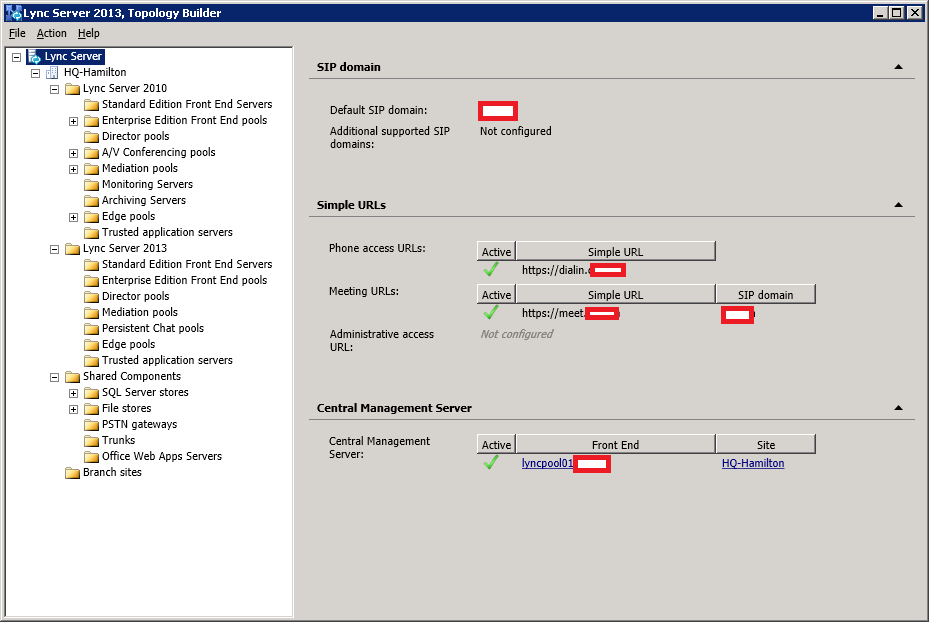Viewport: 929px width, 622px height.
Task: Click the Persistent Chat pools folder icon
Action: tap(91, 329)
